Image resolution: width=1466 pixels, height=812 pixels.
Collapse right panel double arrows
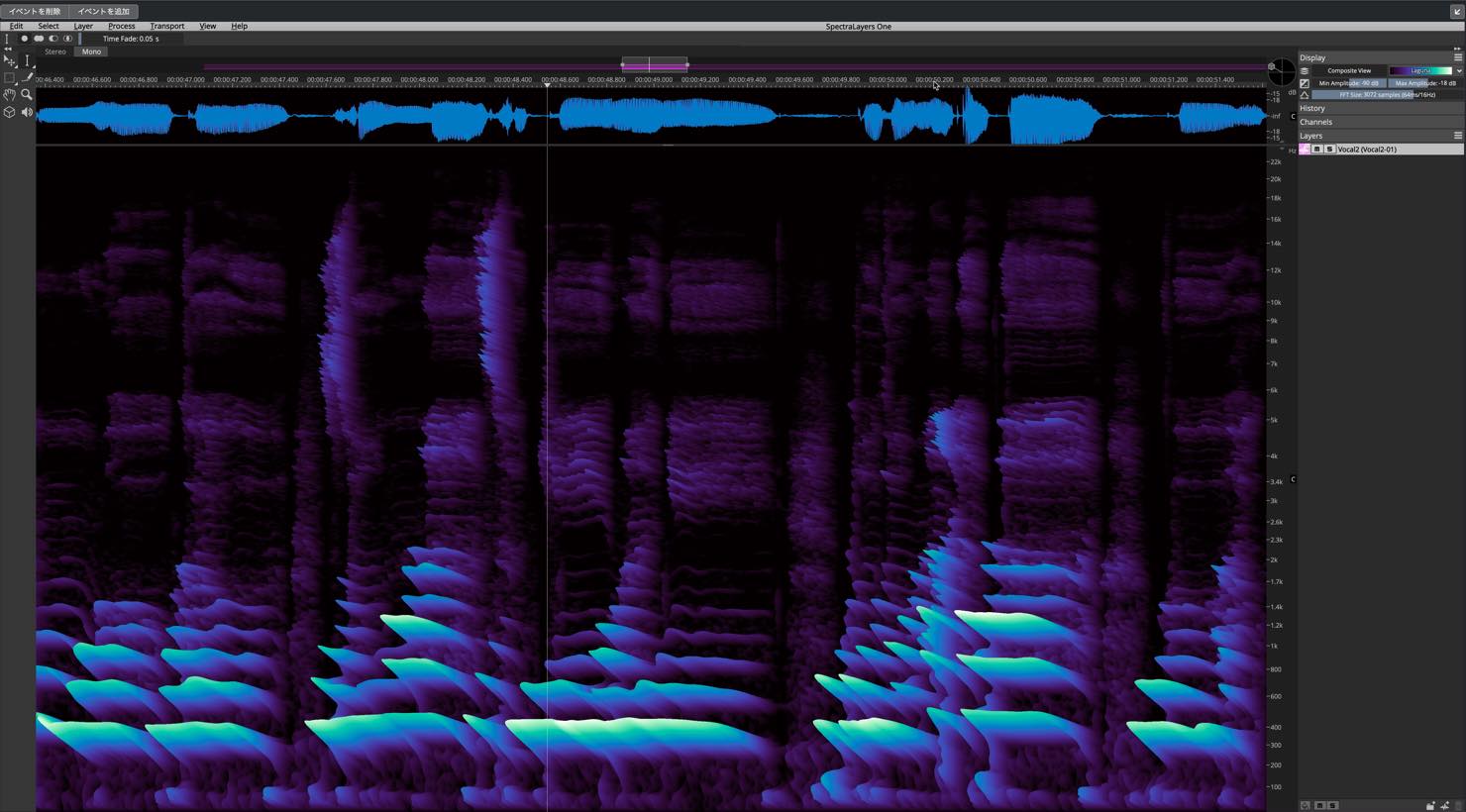coord(1457,48)
